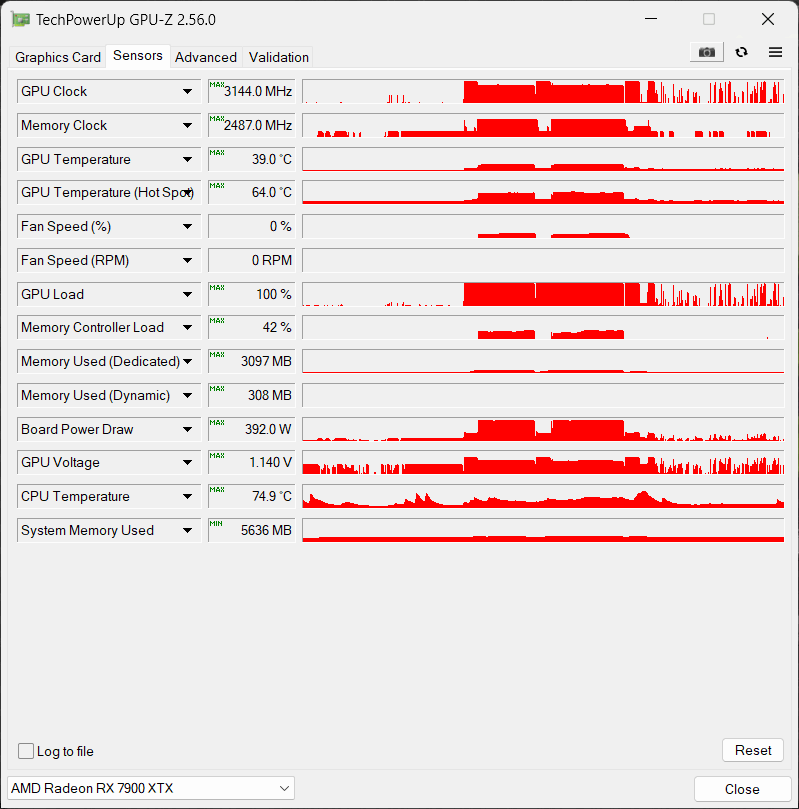Open Memory Used (Dynamic) dropdown

187,396
